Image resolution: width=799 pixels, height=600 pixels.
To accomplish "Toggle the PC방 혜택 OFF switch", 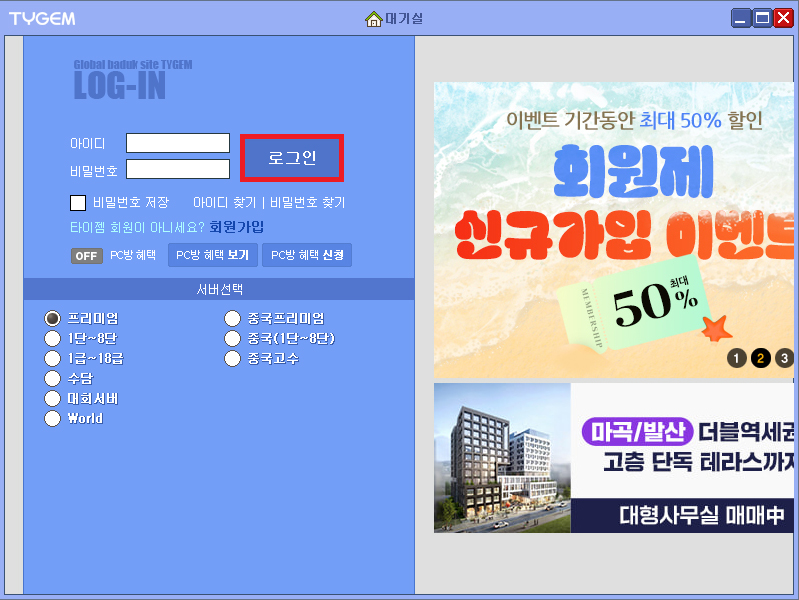I will click(x=87, y=256).
